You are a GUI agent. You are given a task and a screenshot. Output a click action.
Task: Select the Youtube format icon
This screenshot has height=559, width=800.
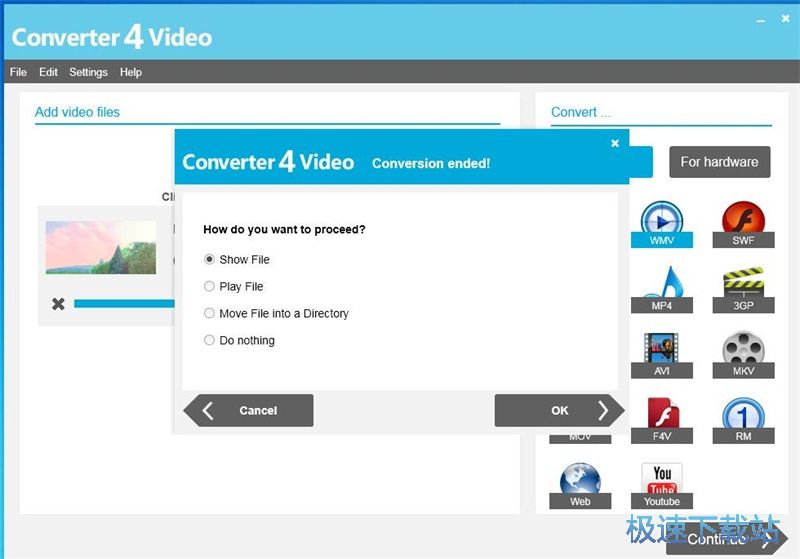point(662,485)
